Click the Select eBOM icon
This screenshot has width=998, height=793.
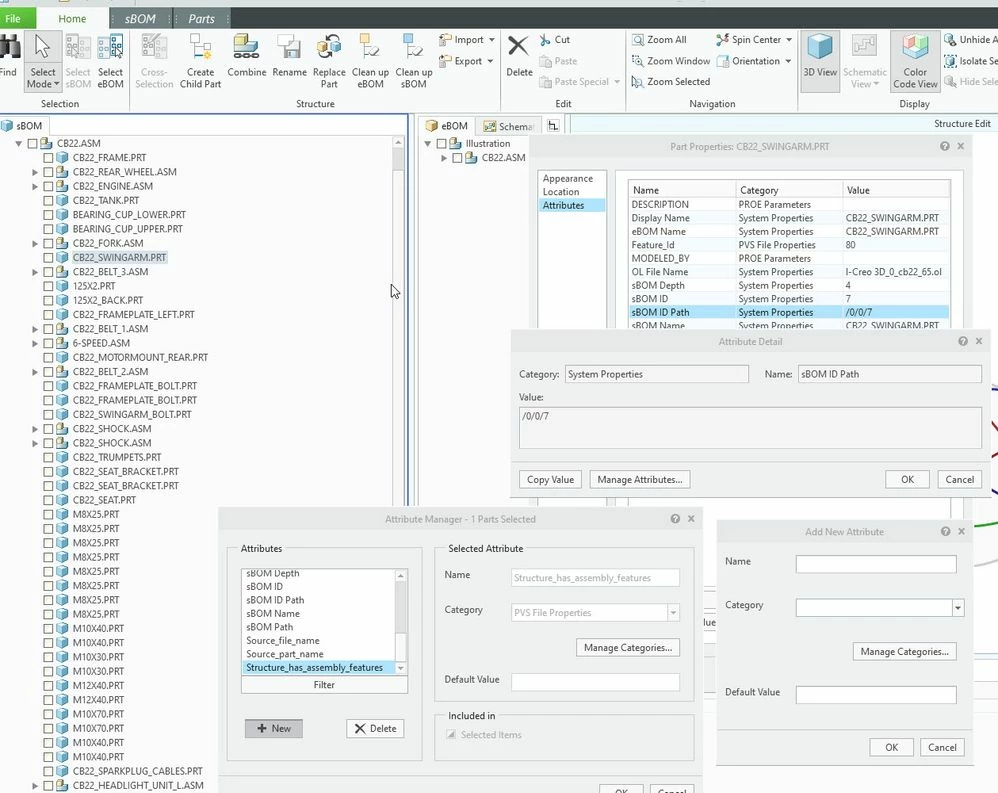tap(110, 48)
